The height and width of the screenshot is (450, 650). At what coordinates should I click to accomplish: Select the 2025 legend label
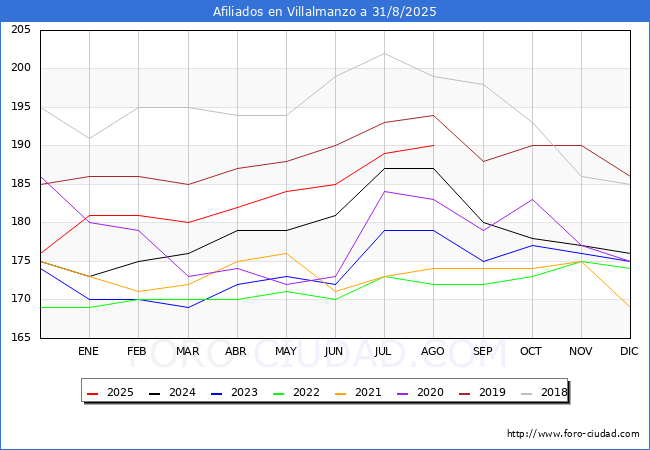tap(120, 392)
